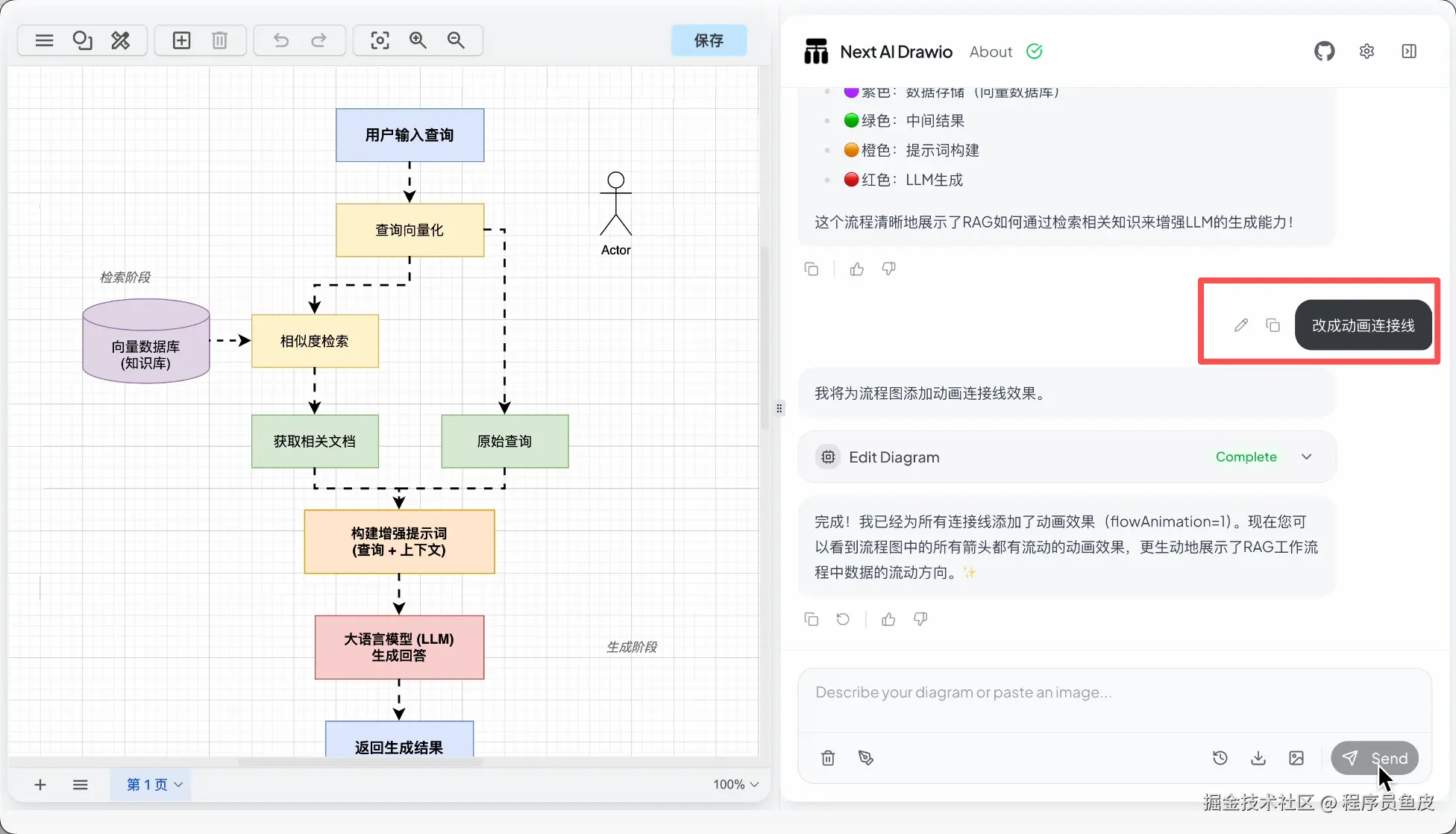Edit the user message with pencil icon
Viewport: 1456px width, 834px height.
[1240, 325]
